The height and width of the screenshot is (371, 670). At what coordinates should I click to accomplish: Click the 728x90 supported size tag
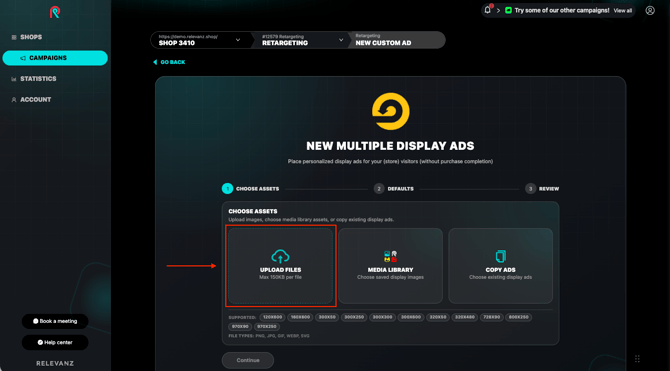coord(491,317)
